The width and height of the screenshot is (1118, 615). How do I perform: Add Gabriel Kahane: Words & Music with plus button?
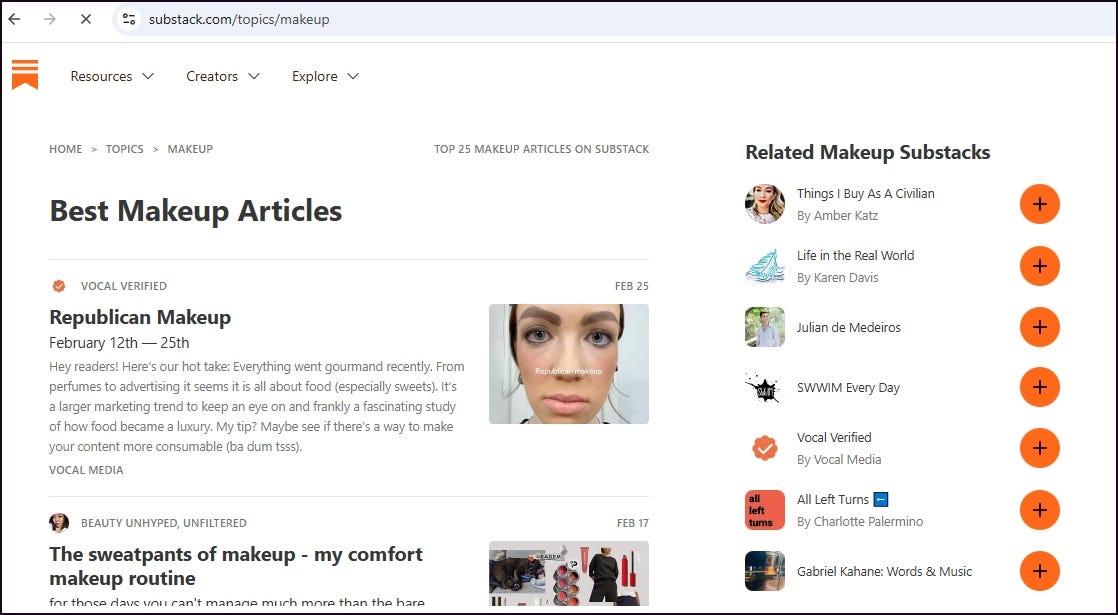pos(1040,571)
